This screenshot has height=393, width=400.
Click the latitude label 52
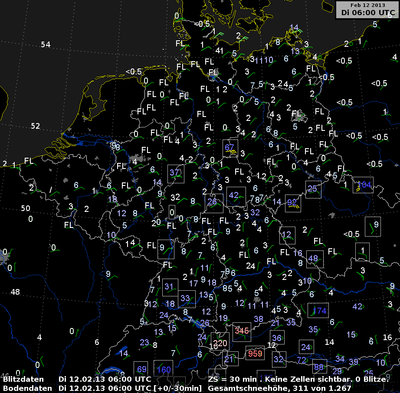click(x=35, y=126)
